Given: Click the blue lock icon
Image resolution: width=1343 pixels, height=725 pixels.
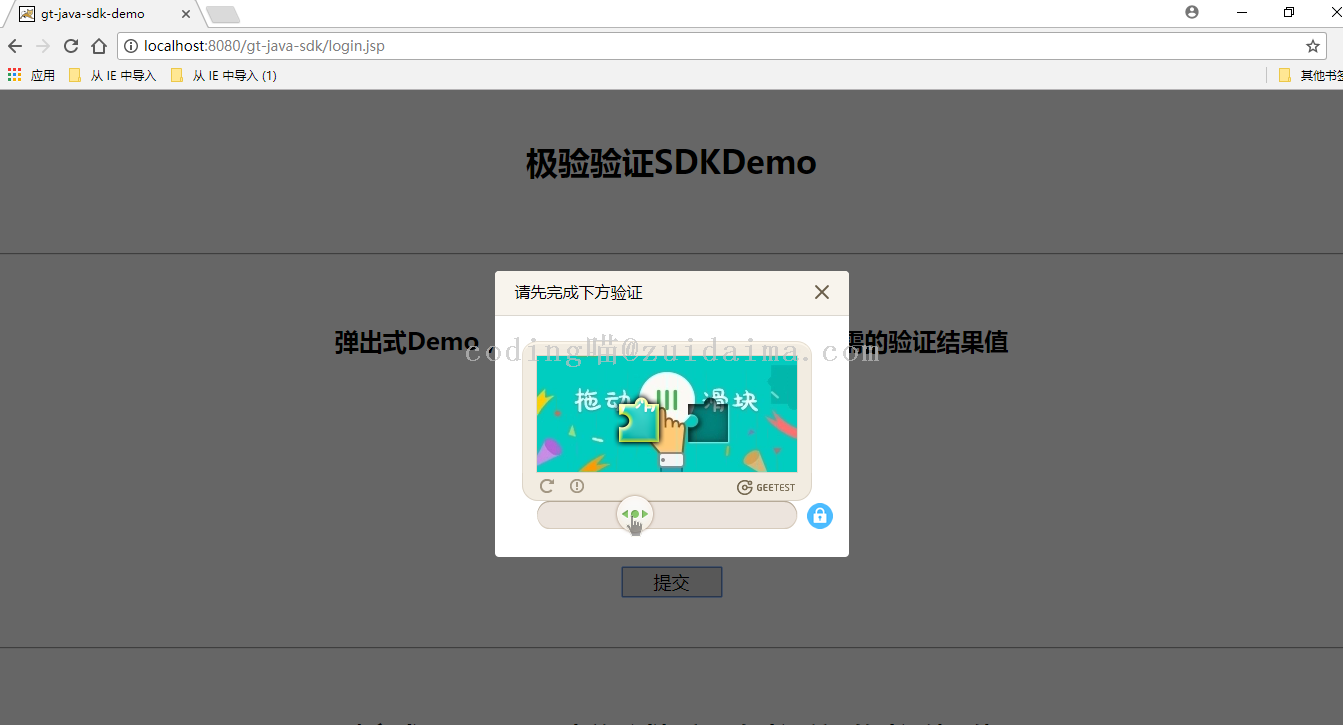Looking at the screenshot, I should pyautogui.click(x=820, y=516).
